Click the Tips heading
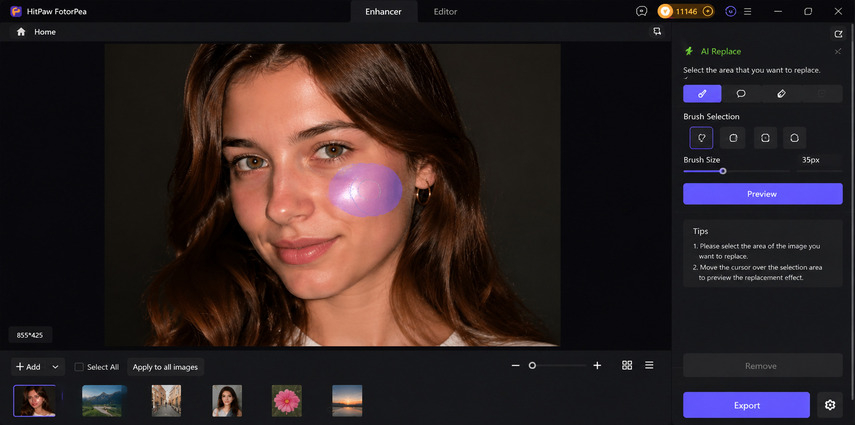The width and height of the screenshot is (855, 425). point(701,231)
